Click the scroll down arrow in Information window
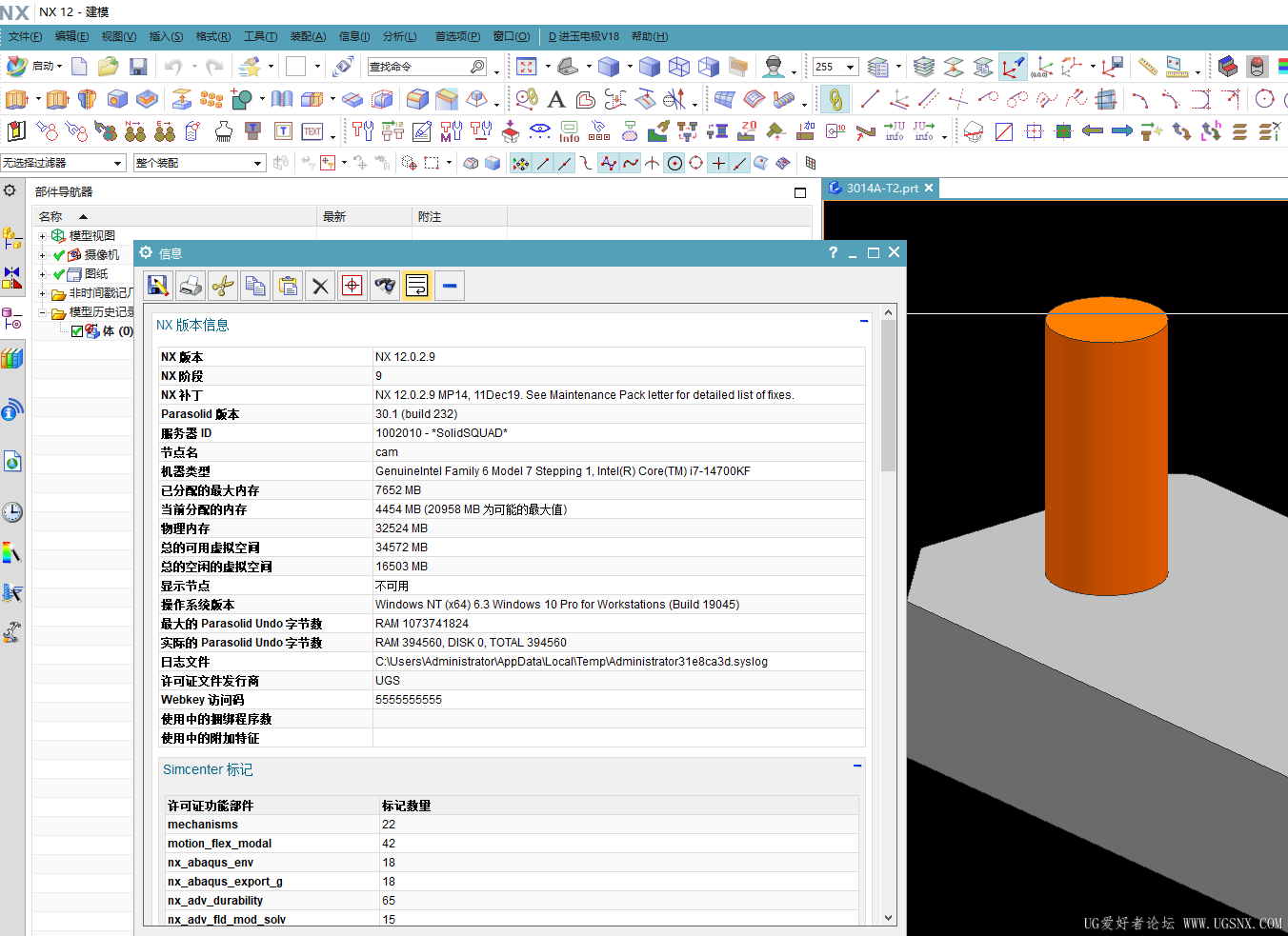The image size is (1288, 936). 888,918
